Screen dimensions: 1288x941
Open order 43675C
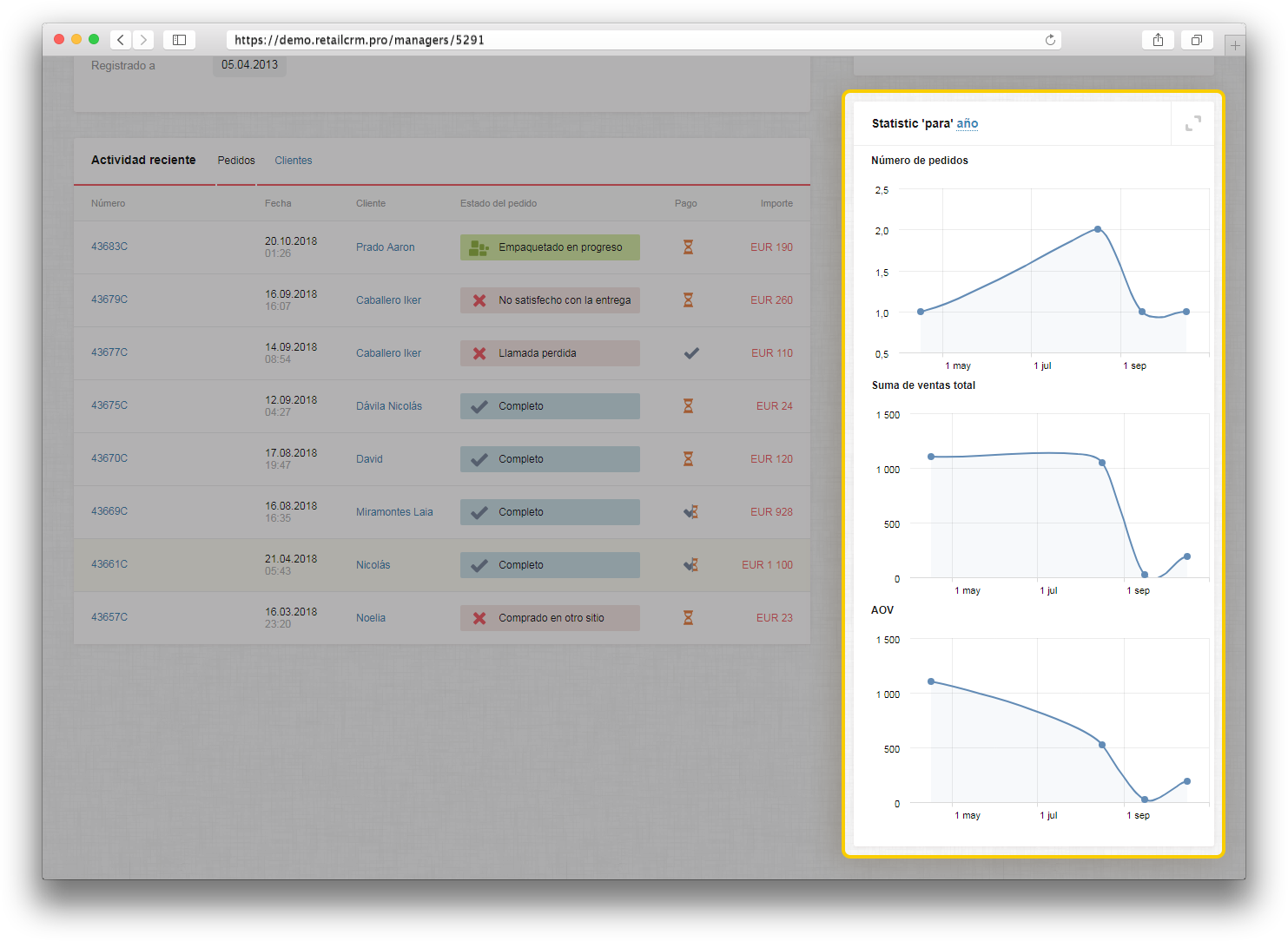pyautogui.click(x=109, y=405)
